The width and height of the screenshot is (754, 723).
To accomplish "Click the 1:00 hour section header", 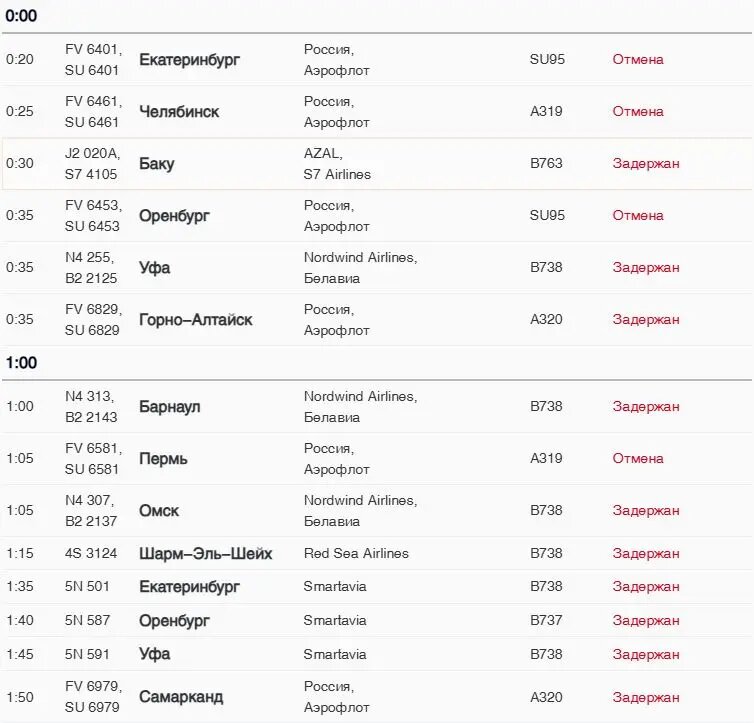I will coord(21,362).
